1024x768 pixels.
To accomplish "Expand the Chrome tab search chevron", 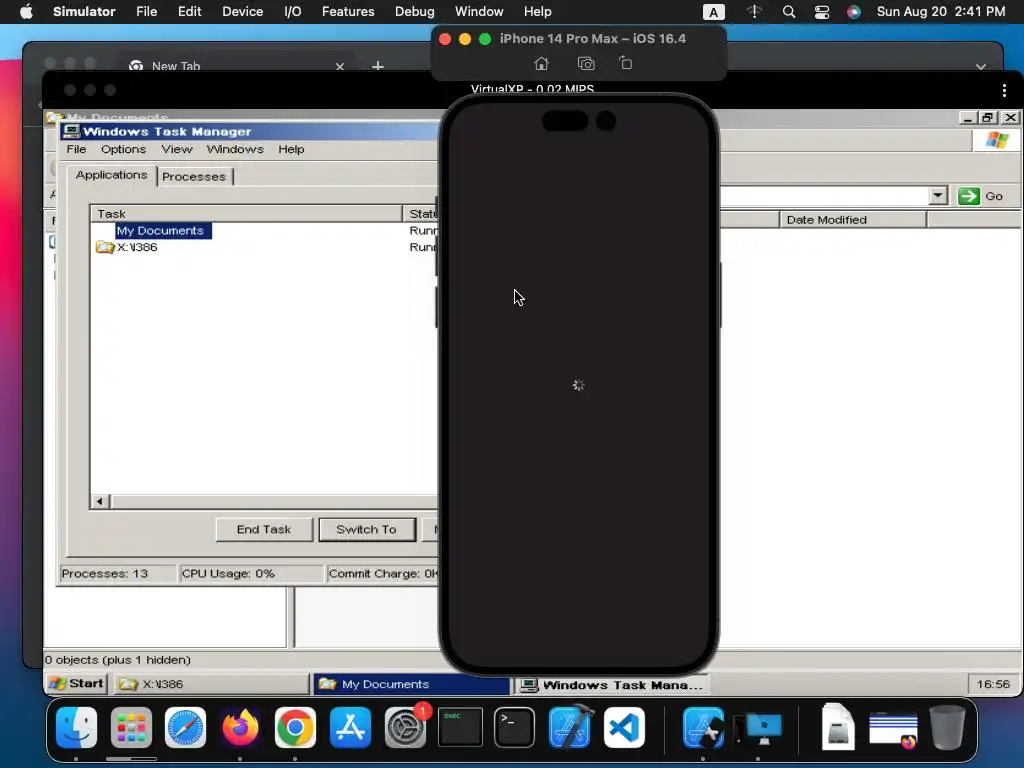I will [x=981, y=66].
